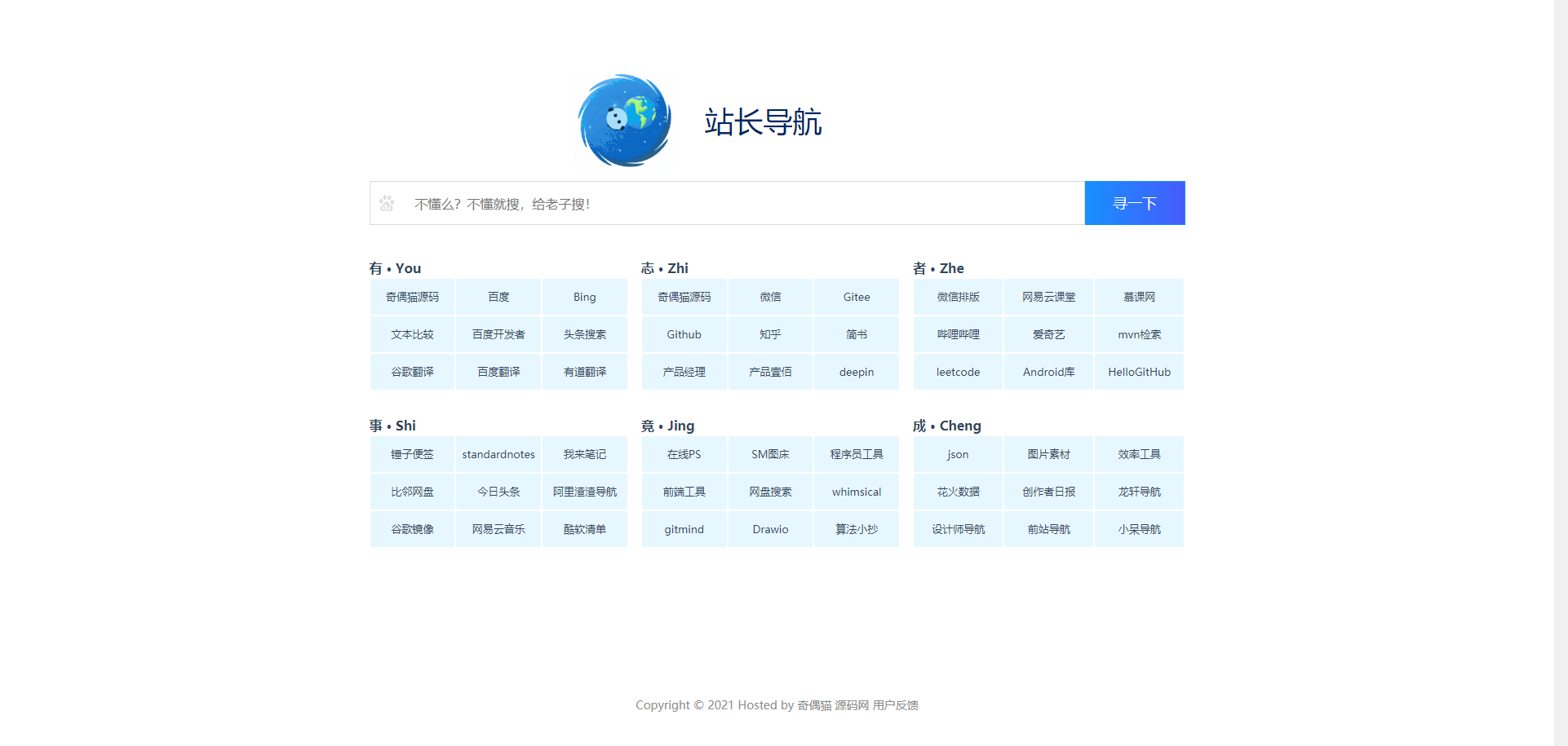Open the whimsical link

click(x=857, y=492)
